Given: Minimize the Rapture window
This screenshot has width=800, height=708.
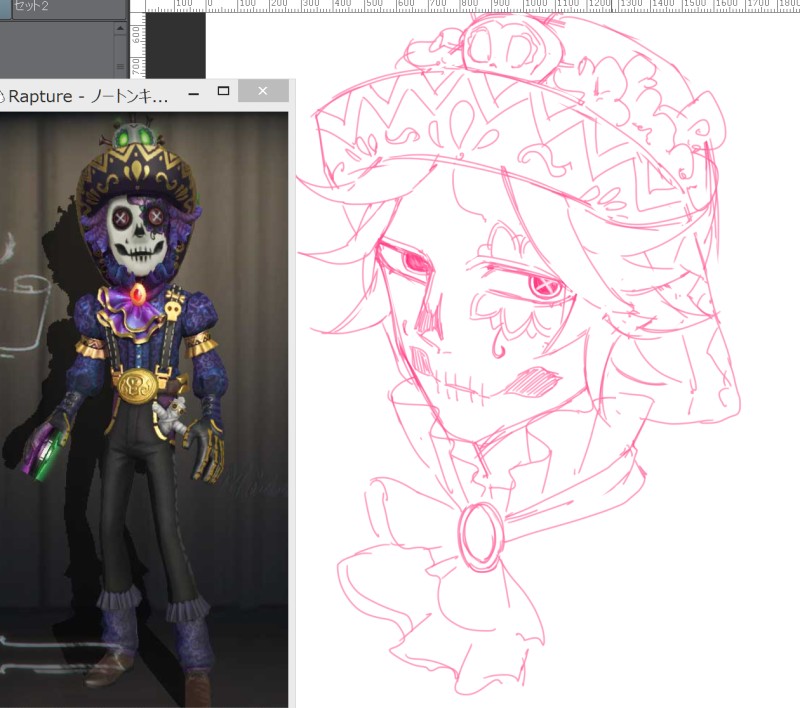Looking at the screenshot, I should click(194, 92).
